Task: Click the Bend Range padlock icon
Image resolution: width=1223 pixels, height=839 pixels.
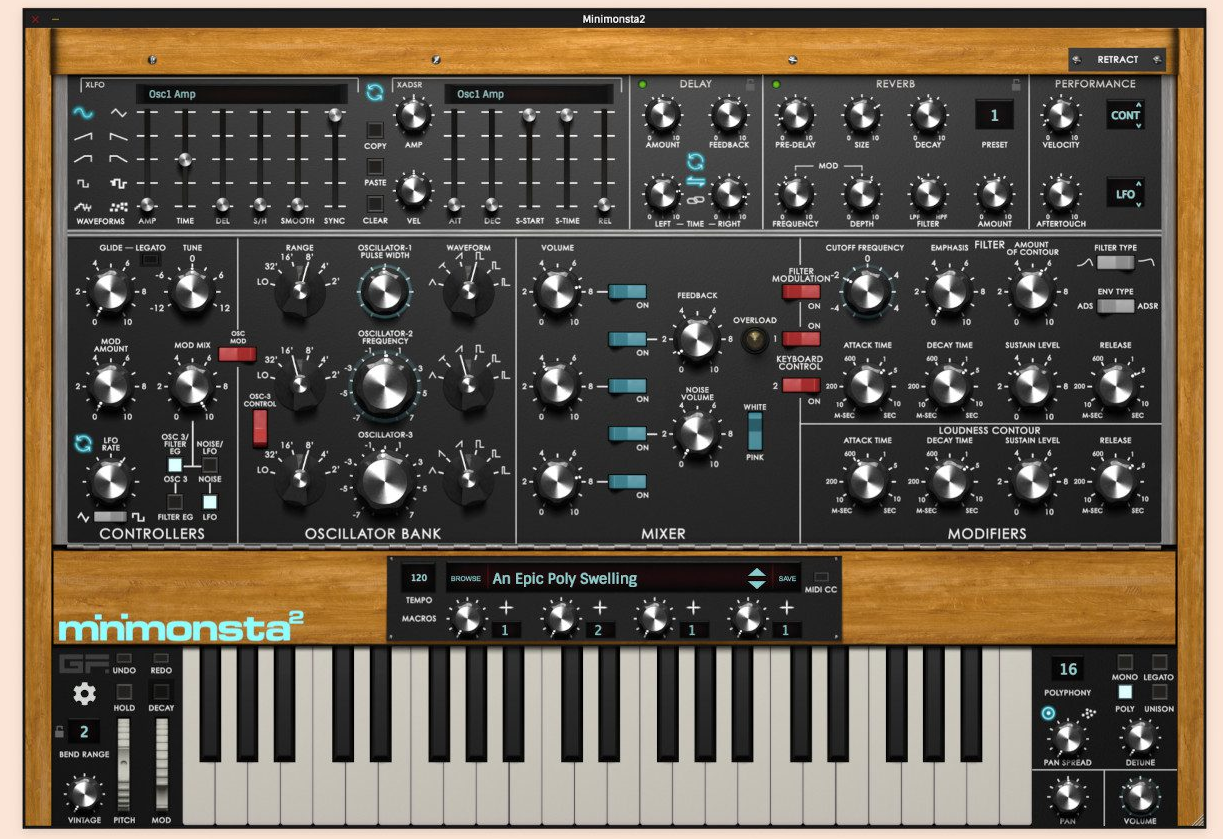Action: 60,731
